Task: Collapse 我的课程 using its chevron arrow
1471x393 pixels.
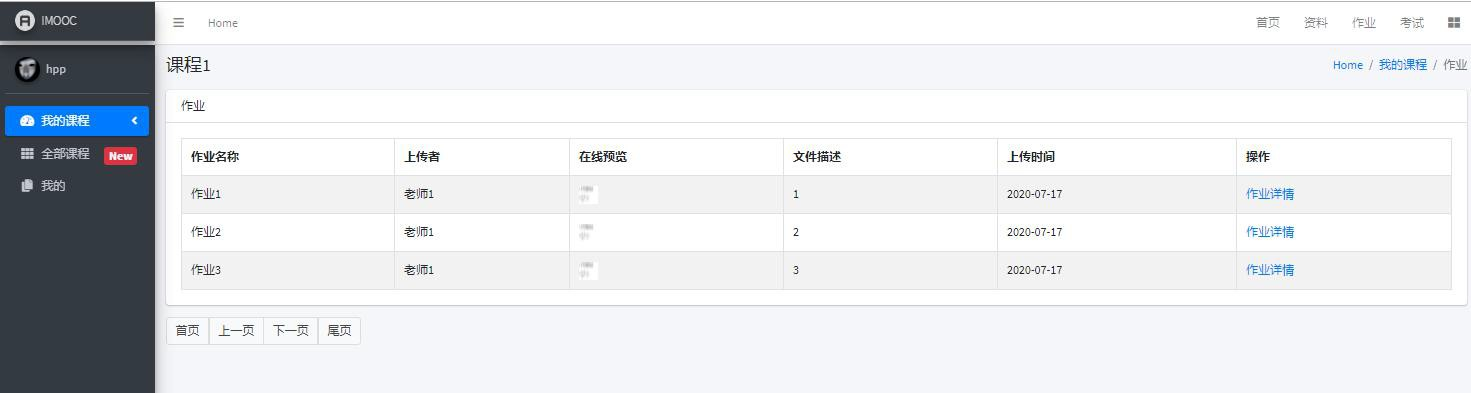Action: coord(134,121)
